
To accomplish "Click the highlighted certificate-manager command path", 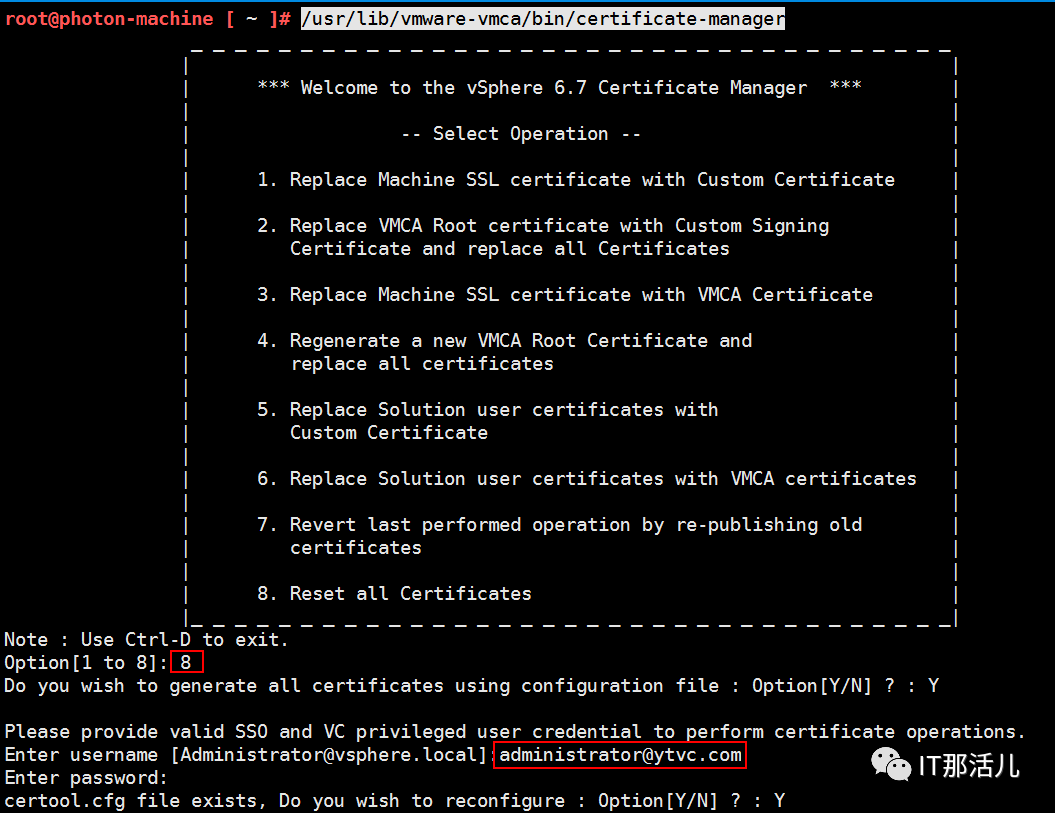I will [543, 19].
